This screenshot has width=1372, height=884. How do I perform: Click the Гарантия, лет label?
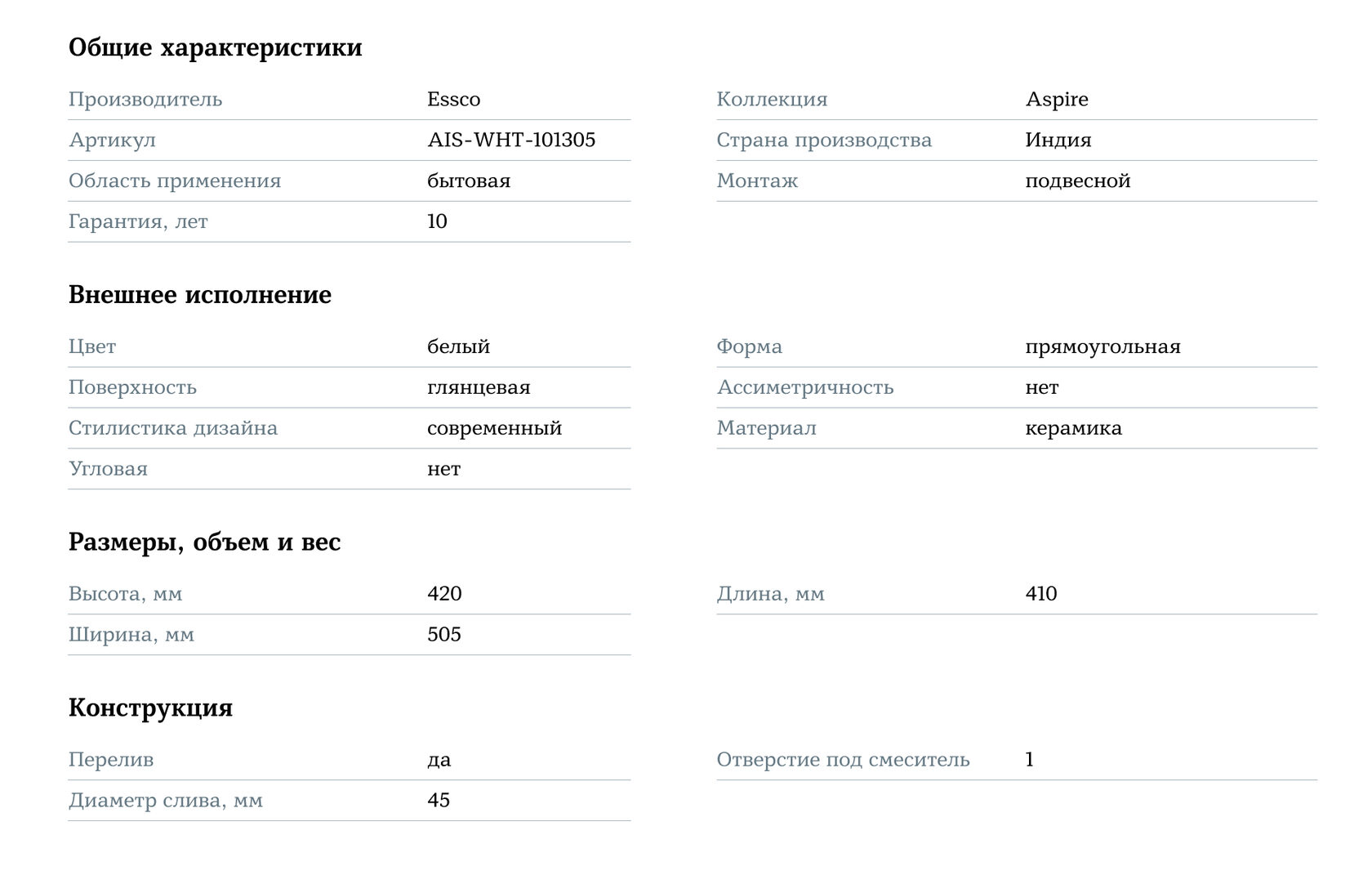[138, 222]
